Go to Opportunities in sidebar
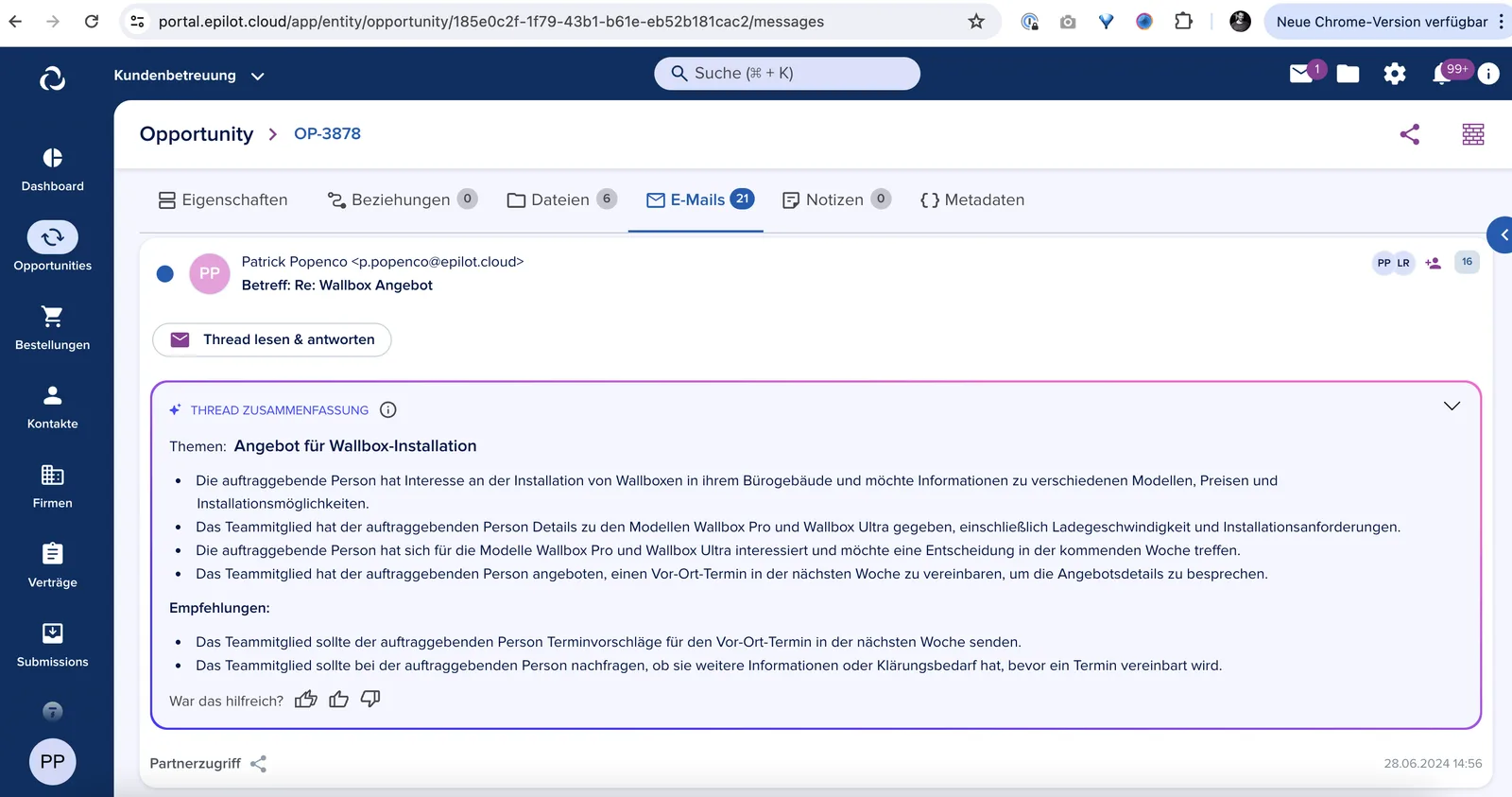This screenshot has width=1512, height=797. click(x=52, y=247)
